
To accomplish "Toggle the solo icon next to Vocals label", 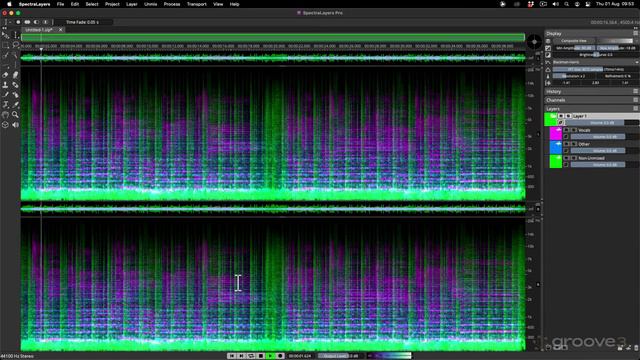I will pos(573,130).
